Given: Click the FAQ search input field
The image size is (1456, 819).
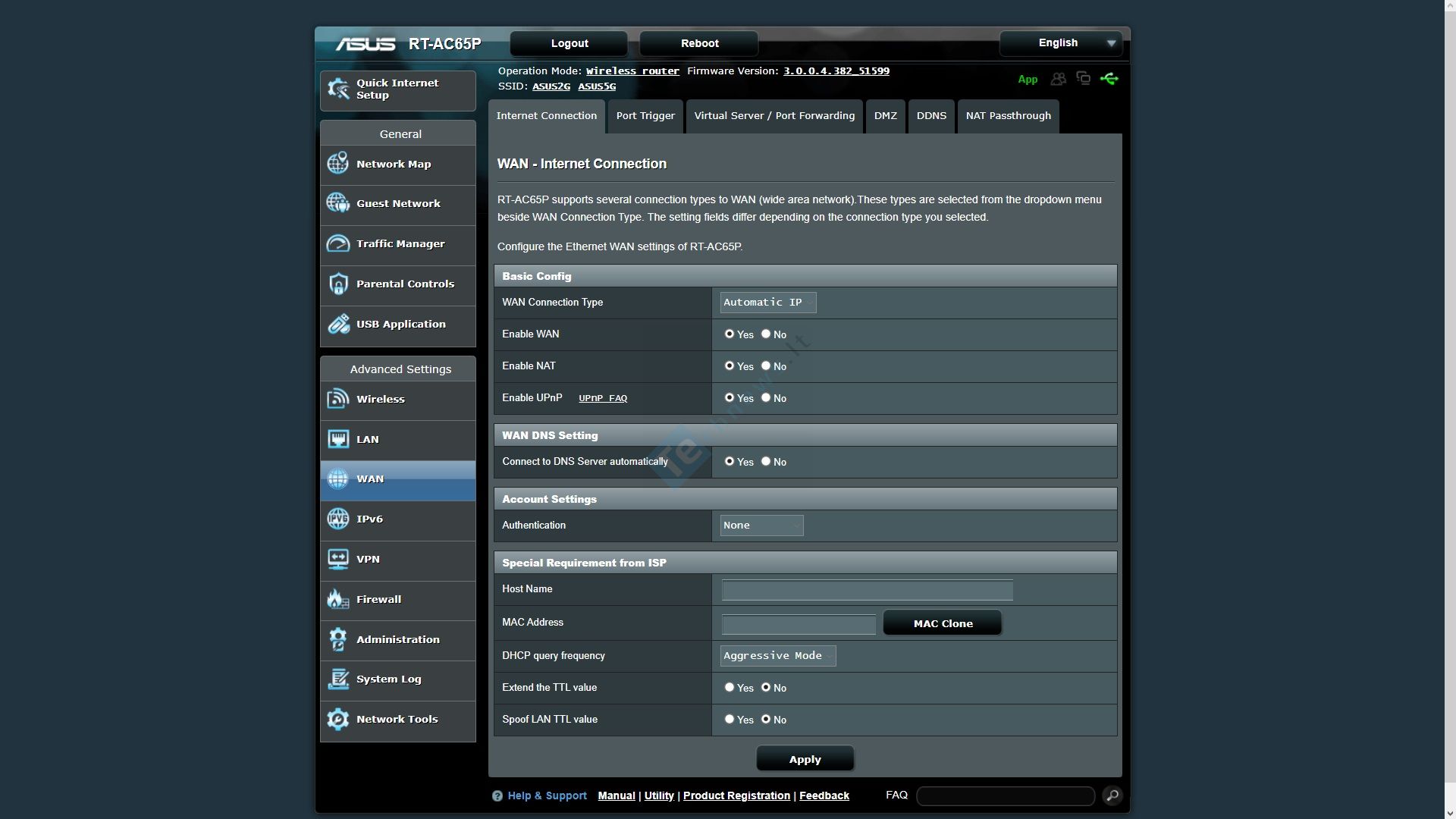Looking at the screenshot, I should click(x=1006, y=795).
